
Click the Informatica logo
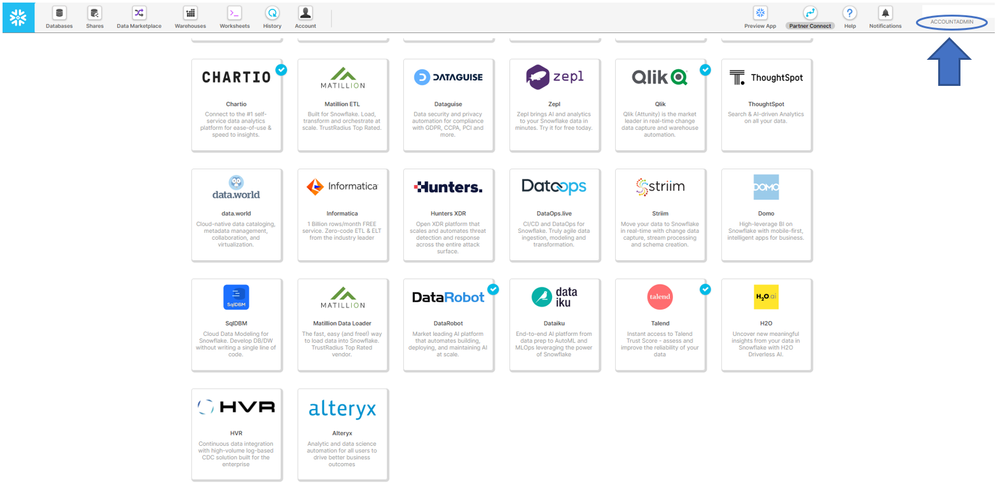(x=342, y=186)
